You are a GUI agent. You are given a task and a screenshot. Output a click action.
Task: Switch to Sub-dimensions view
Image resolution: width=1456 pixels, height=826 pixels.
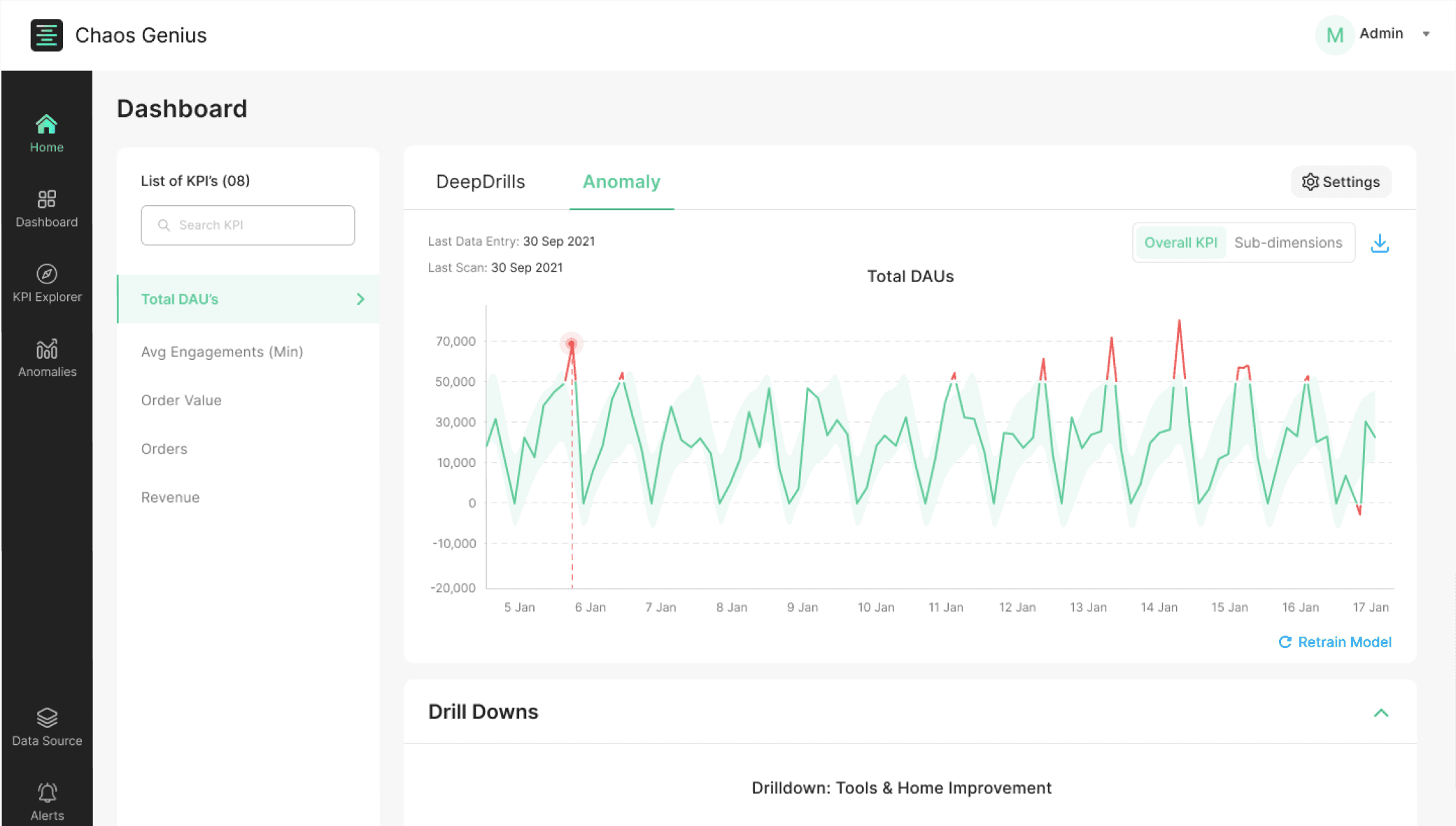click(x=1288, y=242)
